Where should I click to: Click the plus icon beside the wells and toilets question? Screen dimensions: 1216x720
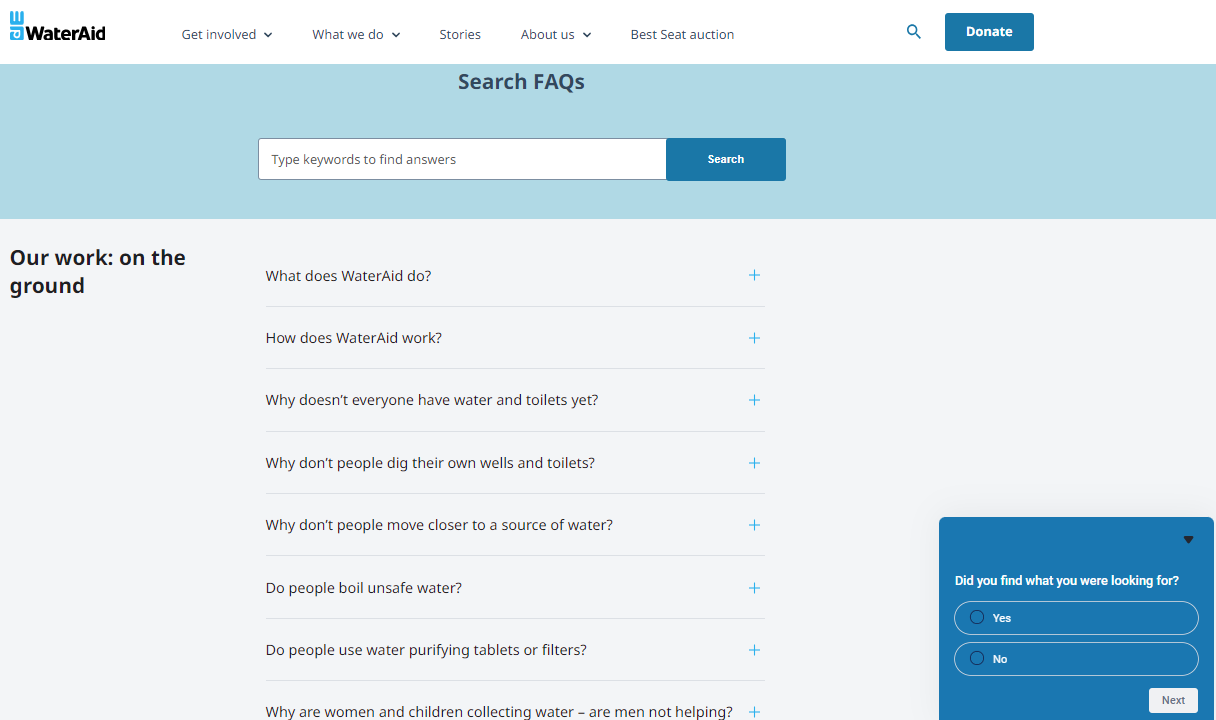pos(754,463)
